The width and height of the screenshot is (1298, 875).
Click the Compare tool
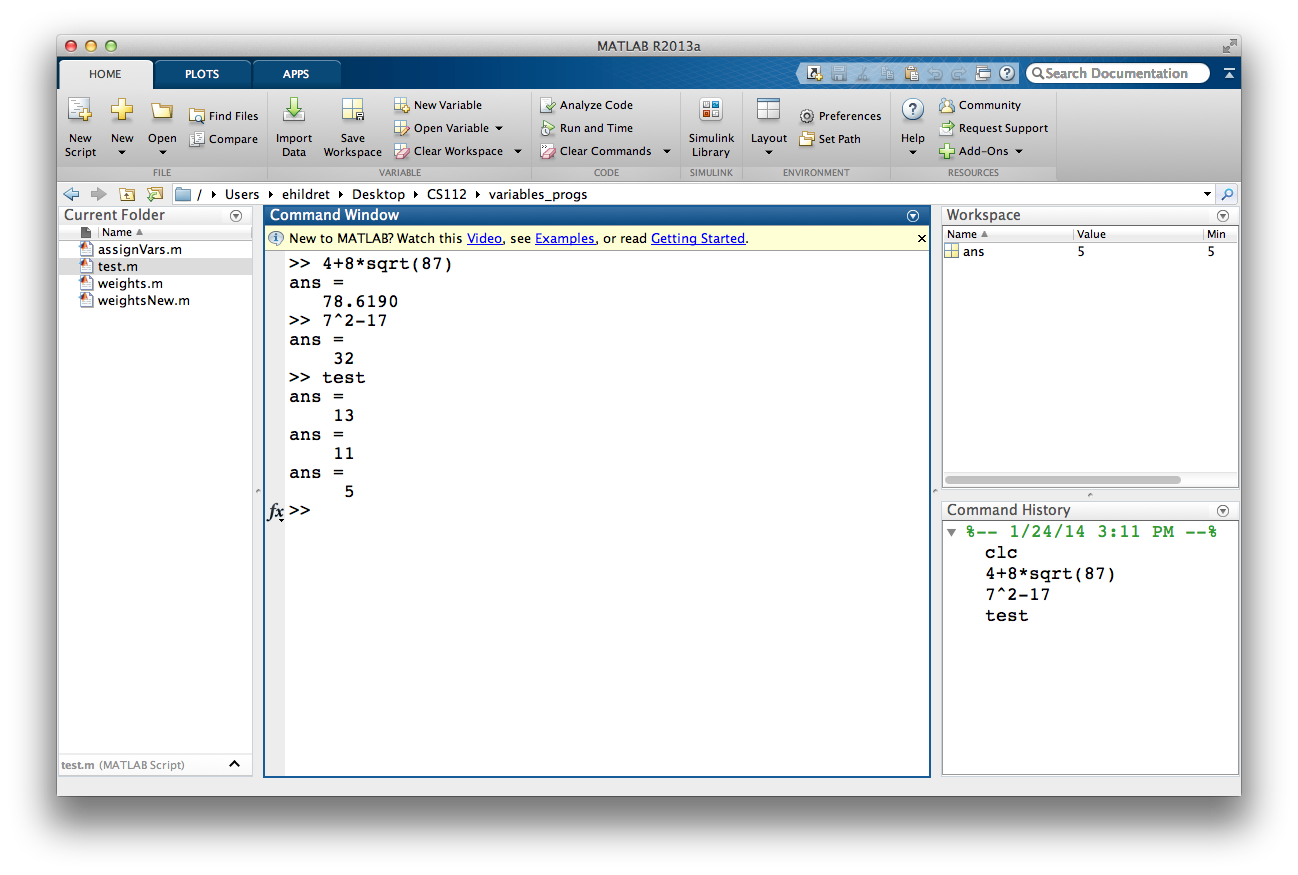click(224, 139)
